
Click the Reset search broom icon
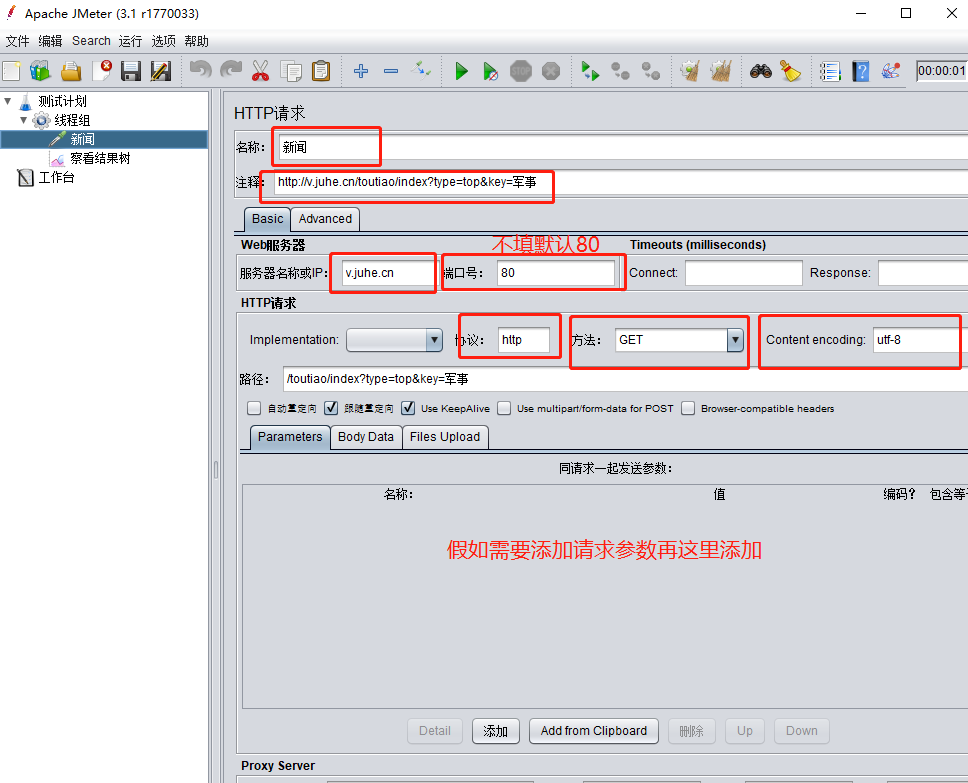pos(790,71)
